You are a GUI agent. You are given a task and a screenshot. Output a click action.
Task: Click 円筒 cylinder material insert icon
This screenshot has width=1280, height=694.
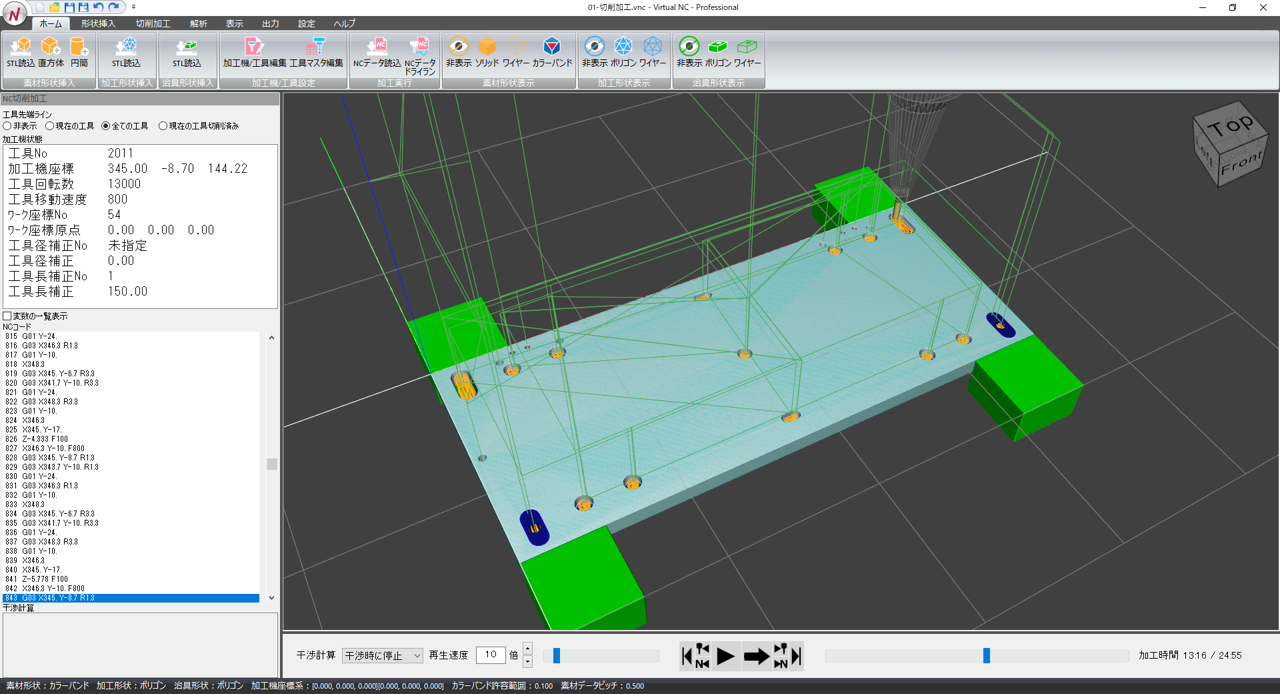click(79, 52)
